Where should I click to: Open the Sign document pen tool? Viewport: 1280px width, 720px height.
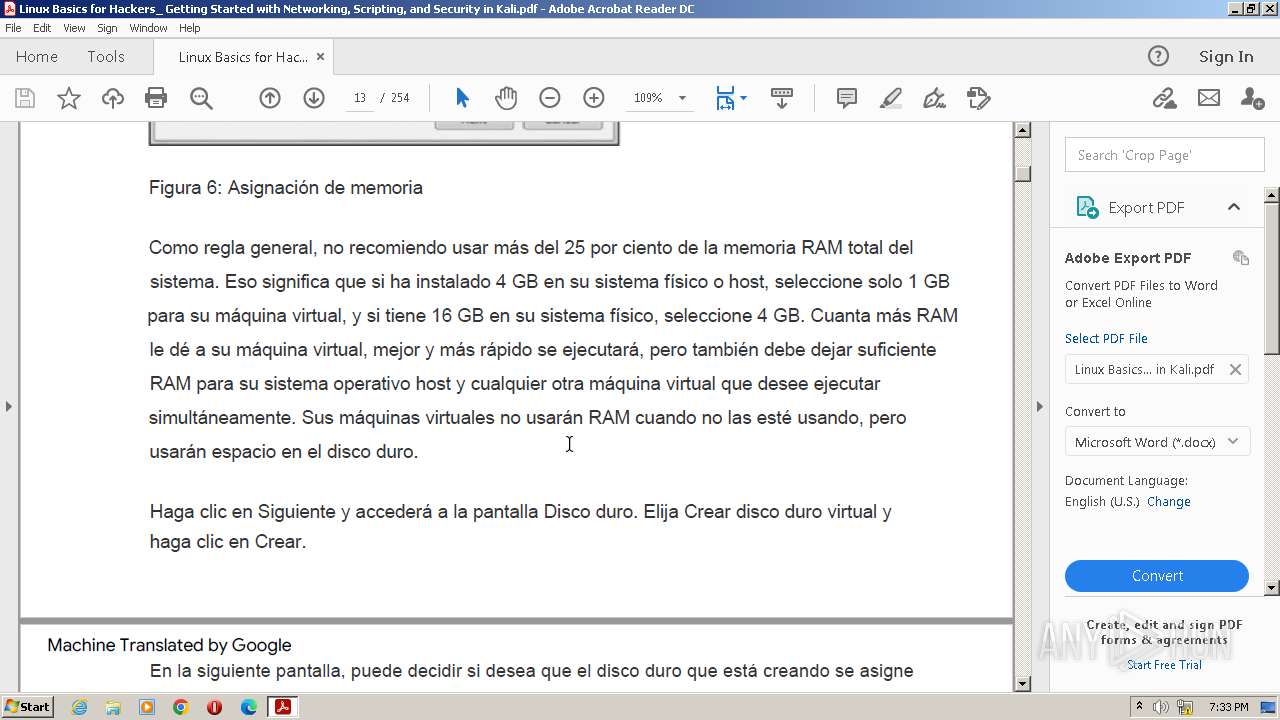click(x=935, y=98)
